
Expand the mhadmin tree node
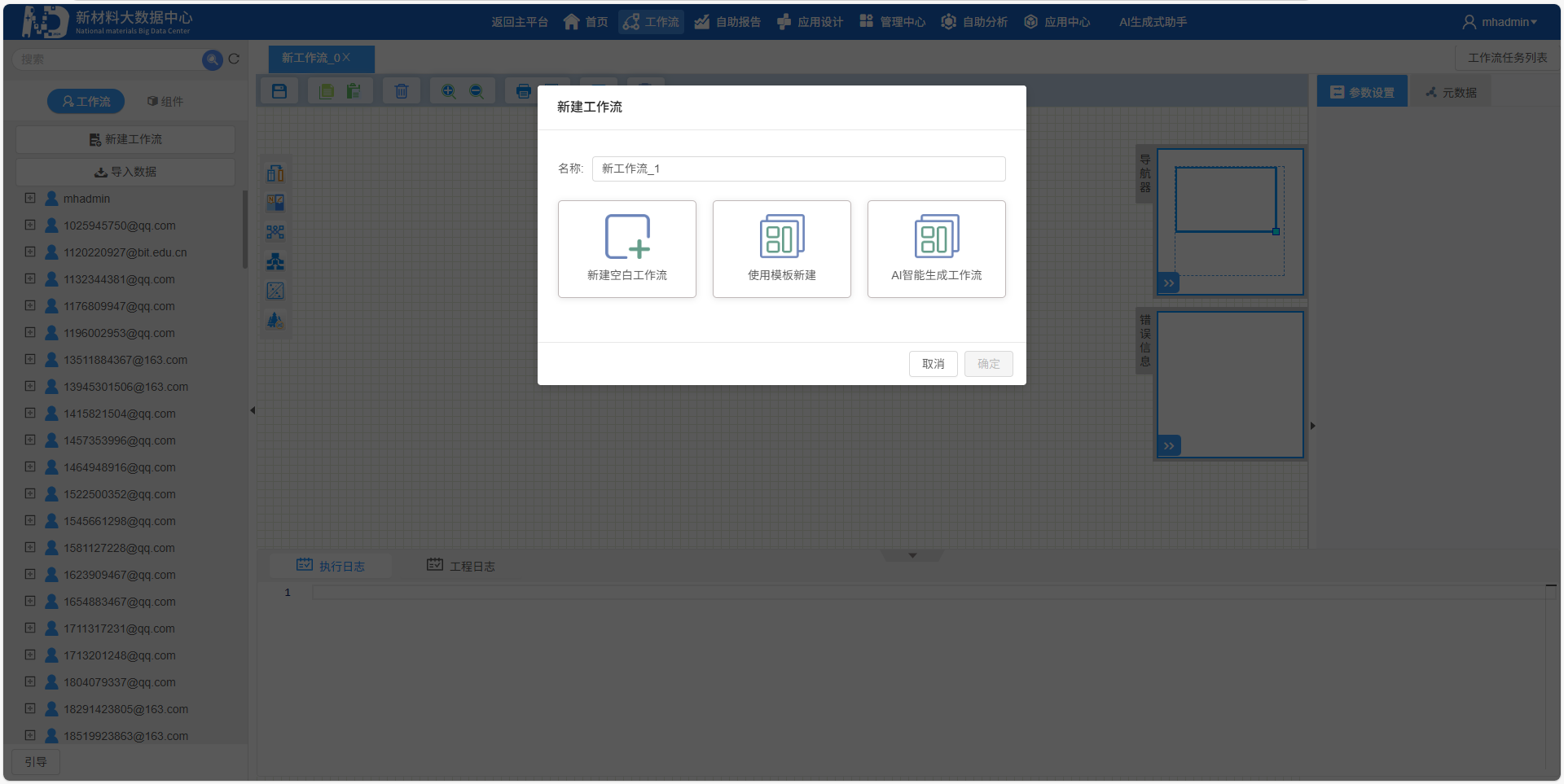(30, 198)
